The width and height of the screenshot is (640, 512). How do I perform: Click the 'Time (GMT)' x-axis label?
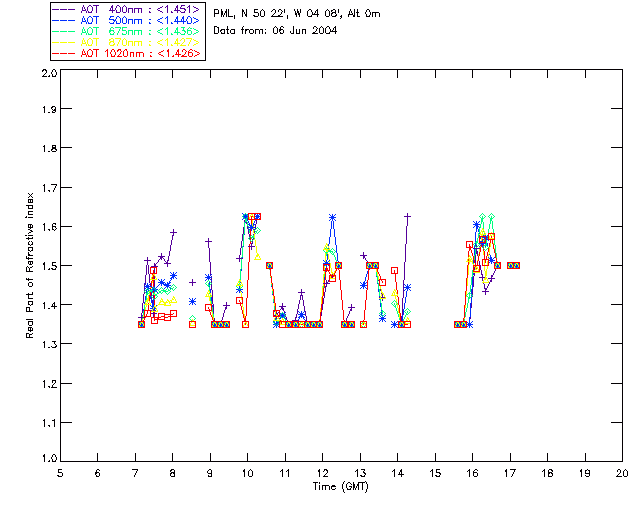tap(341, 486)
